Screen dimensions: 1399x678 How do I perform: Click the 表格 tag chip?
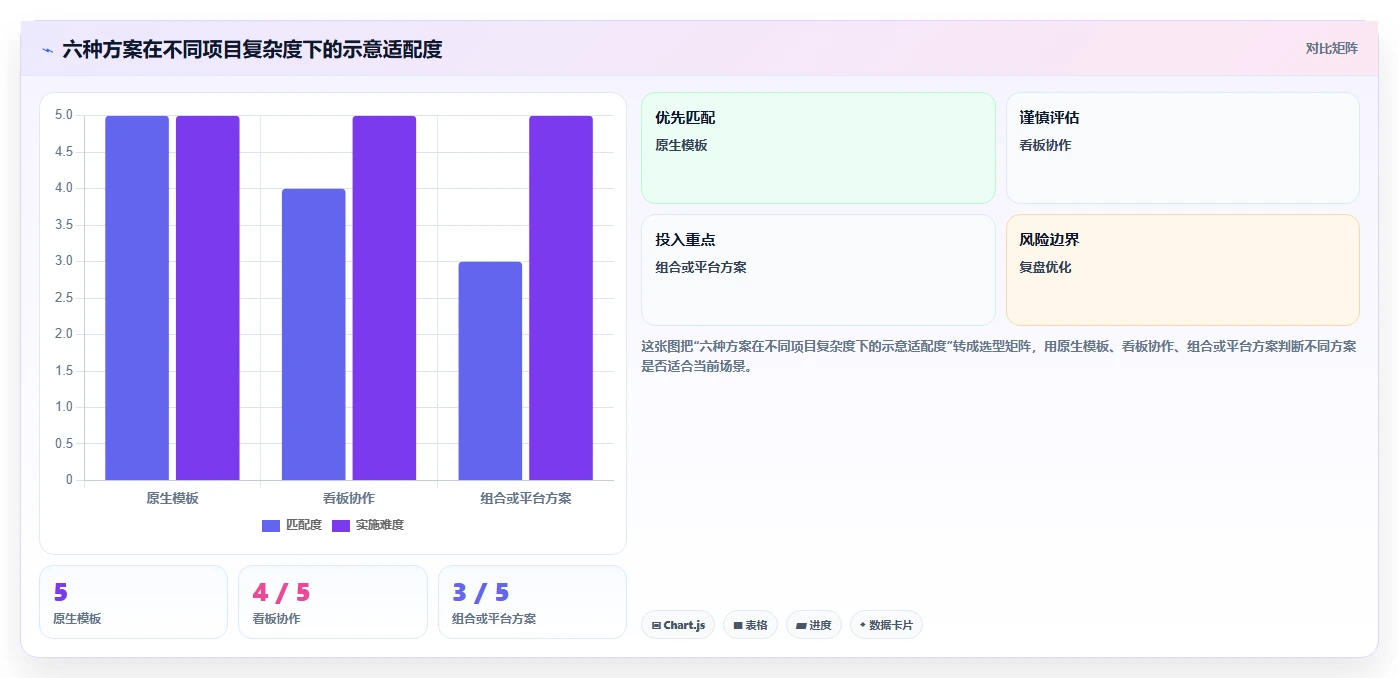coord(750,625)
